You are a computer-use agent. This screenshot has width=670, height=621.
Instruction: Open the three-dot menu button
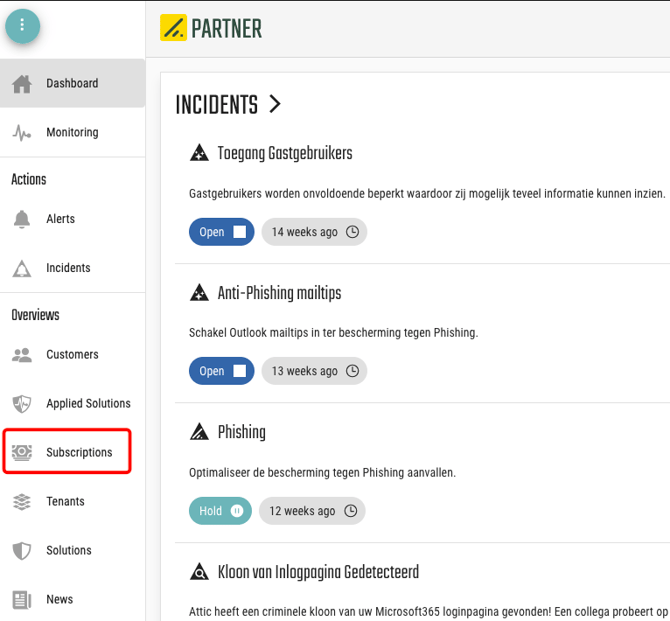coord(23,25)
